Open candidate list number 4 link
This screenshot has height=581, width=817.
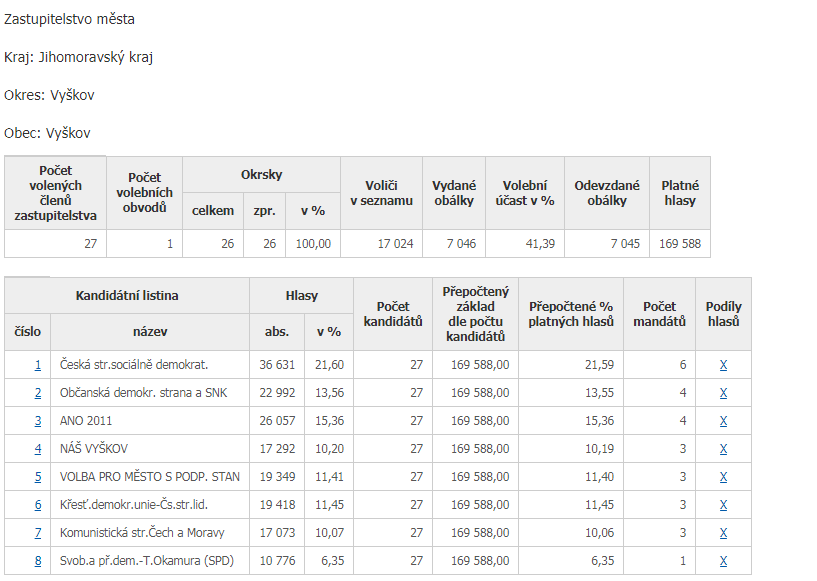click(38, 449)
